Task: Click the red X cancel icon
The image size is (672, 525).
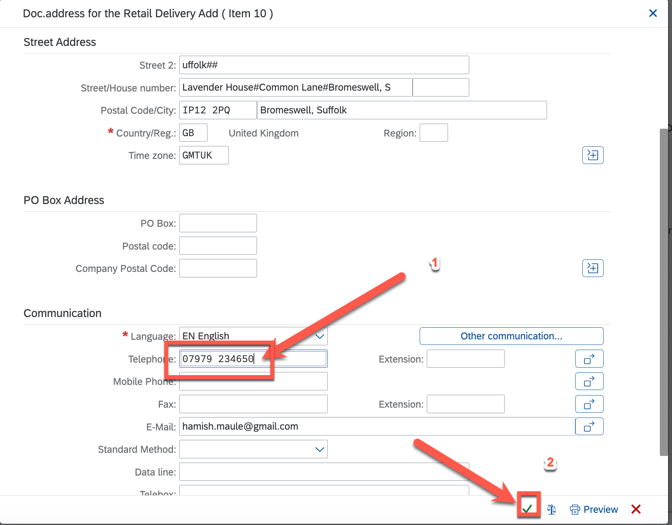Action: point(636,509)
